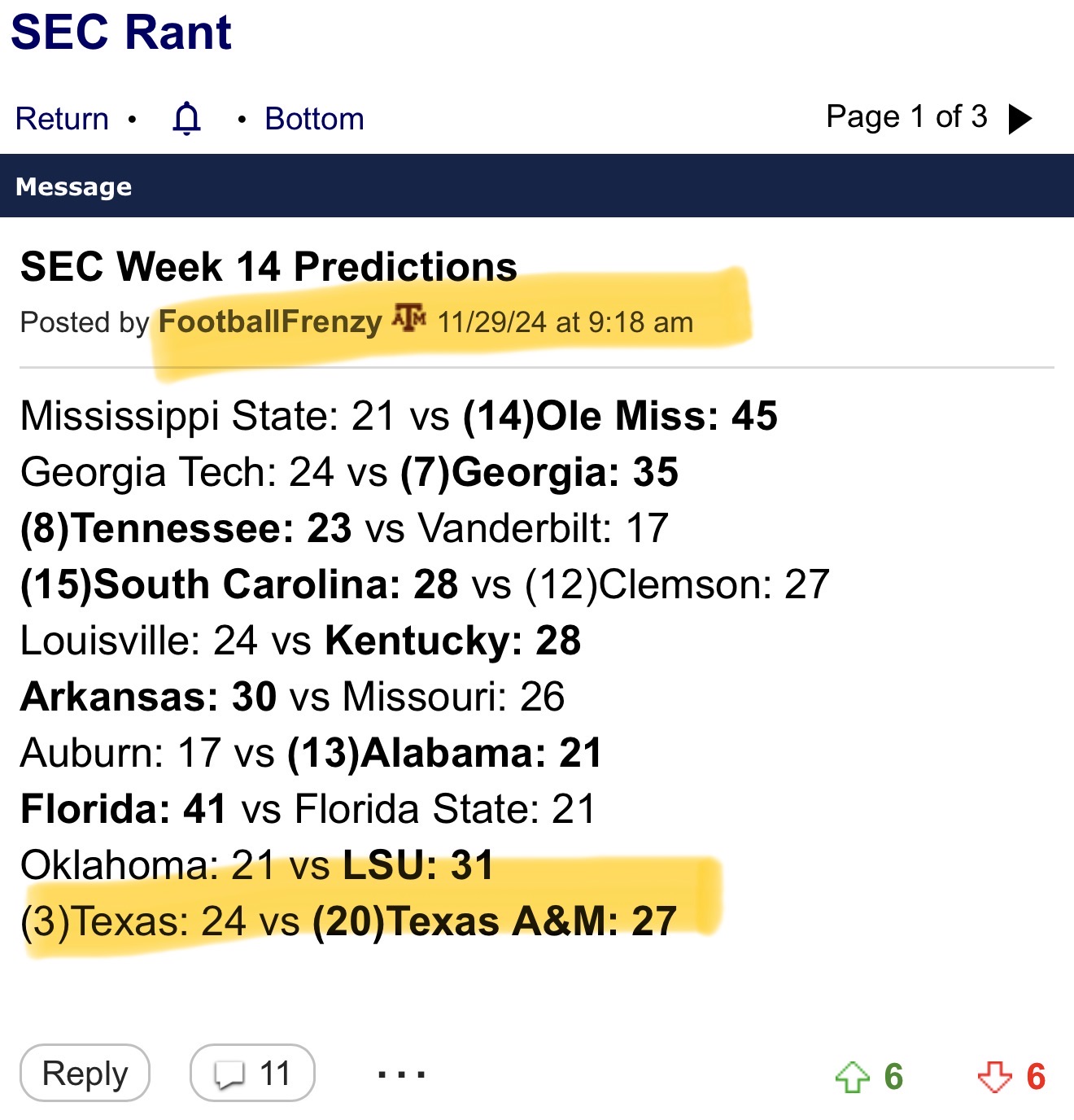Screen dimensions: 1074x1120
Task: Downvote the post with red arrow
Action: point(994,1077)
